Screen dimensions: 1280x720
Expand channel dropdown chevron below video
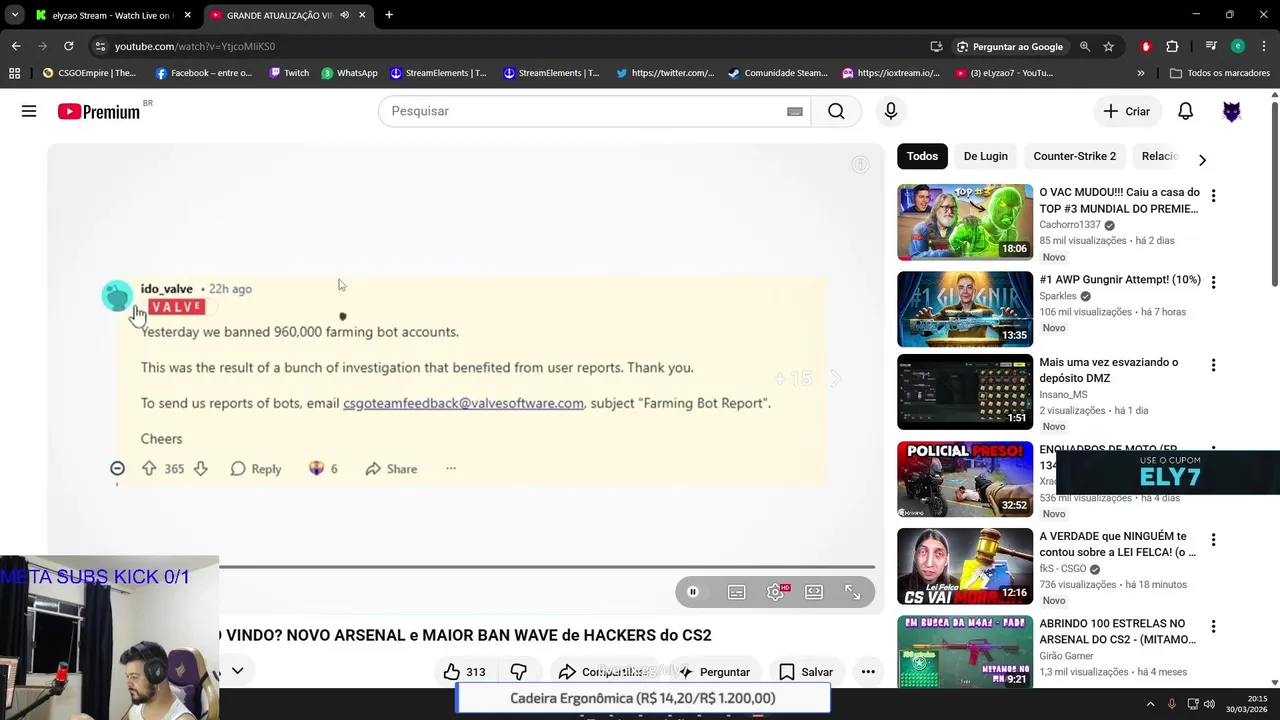237,670
